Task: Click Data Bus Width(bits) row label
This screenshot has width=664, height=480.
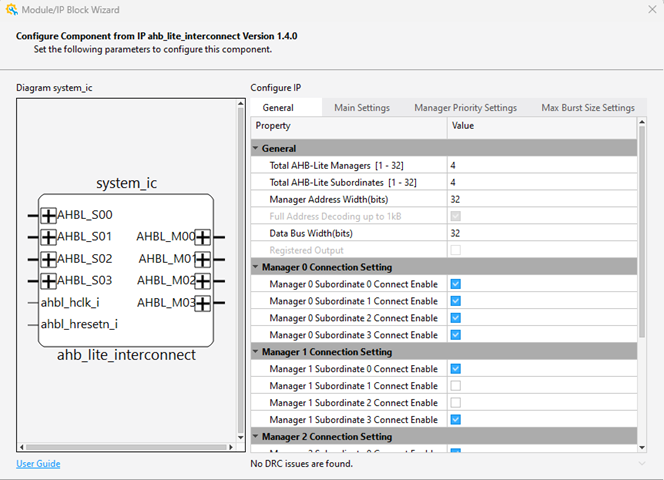Action: 311,233
